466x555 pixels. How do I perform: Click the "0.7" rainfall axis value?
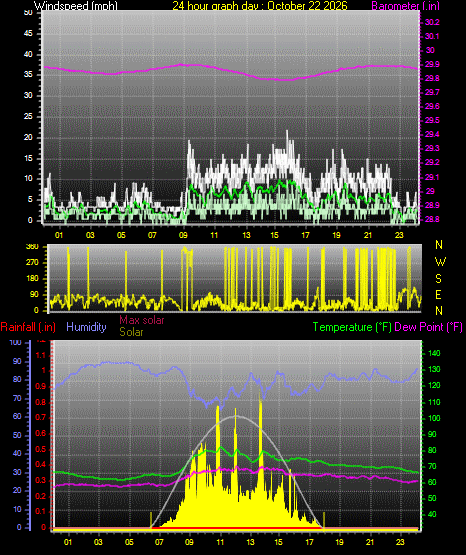[41, 418]
